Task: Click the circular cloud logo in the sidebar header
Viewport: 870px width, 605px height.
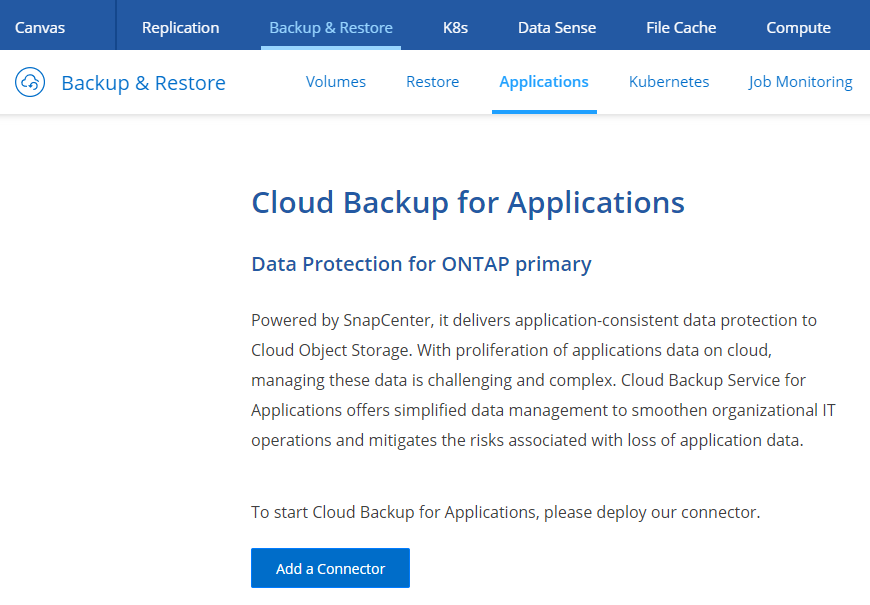Action: pyautogui.click(x=30, y=81)
